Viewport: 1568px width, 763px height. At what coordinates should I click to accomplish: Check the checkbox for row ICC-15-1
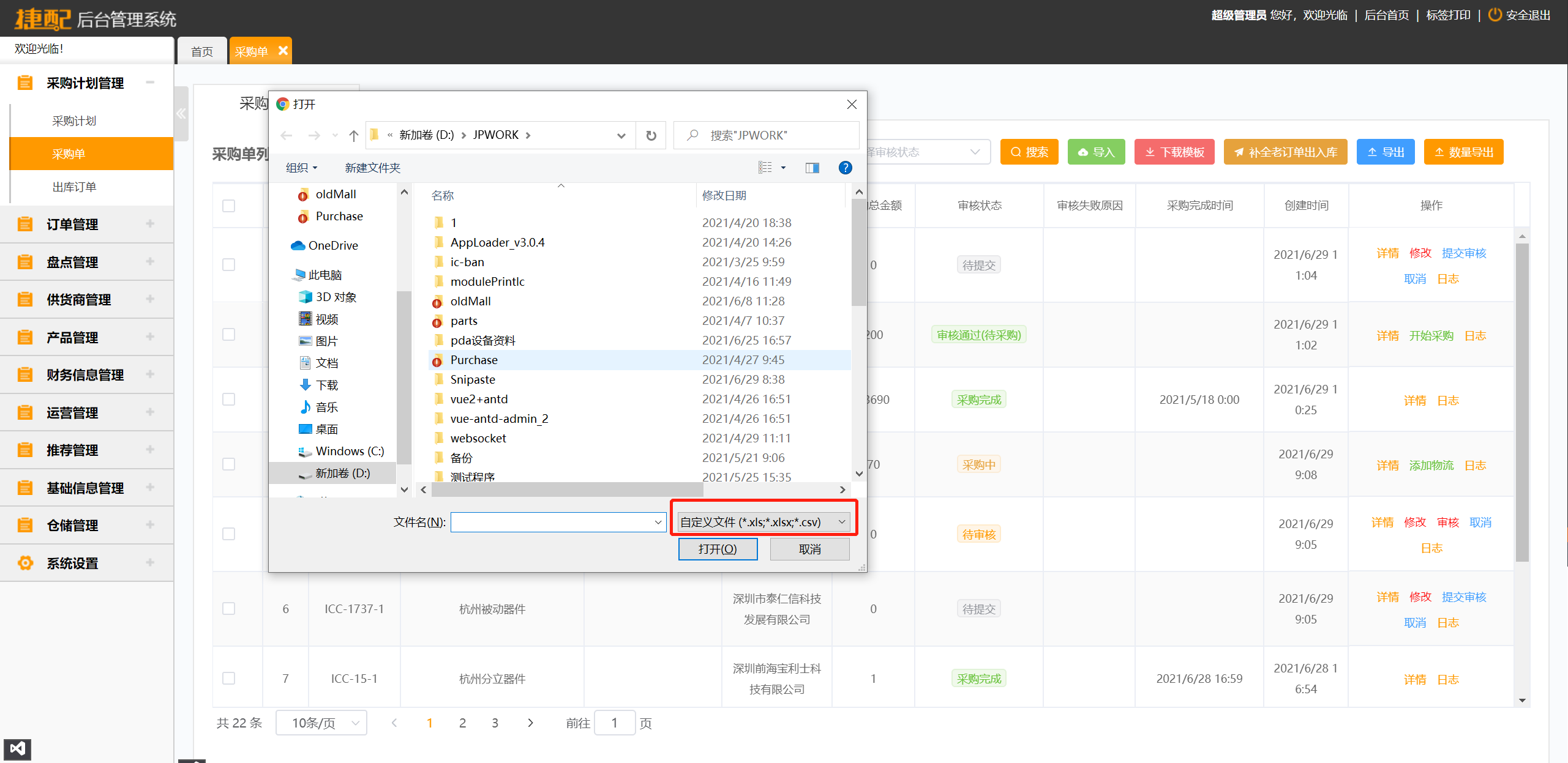tap(228, 678)
